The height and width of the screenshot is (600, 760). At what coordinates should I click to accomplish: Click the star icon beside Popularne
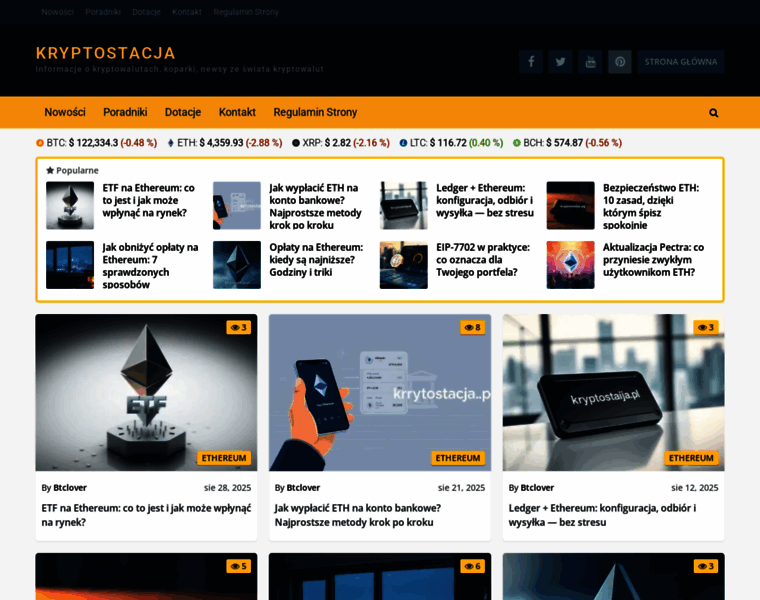pos(50,170)
